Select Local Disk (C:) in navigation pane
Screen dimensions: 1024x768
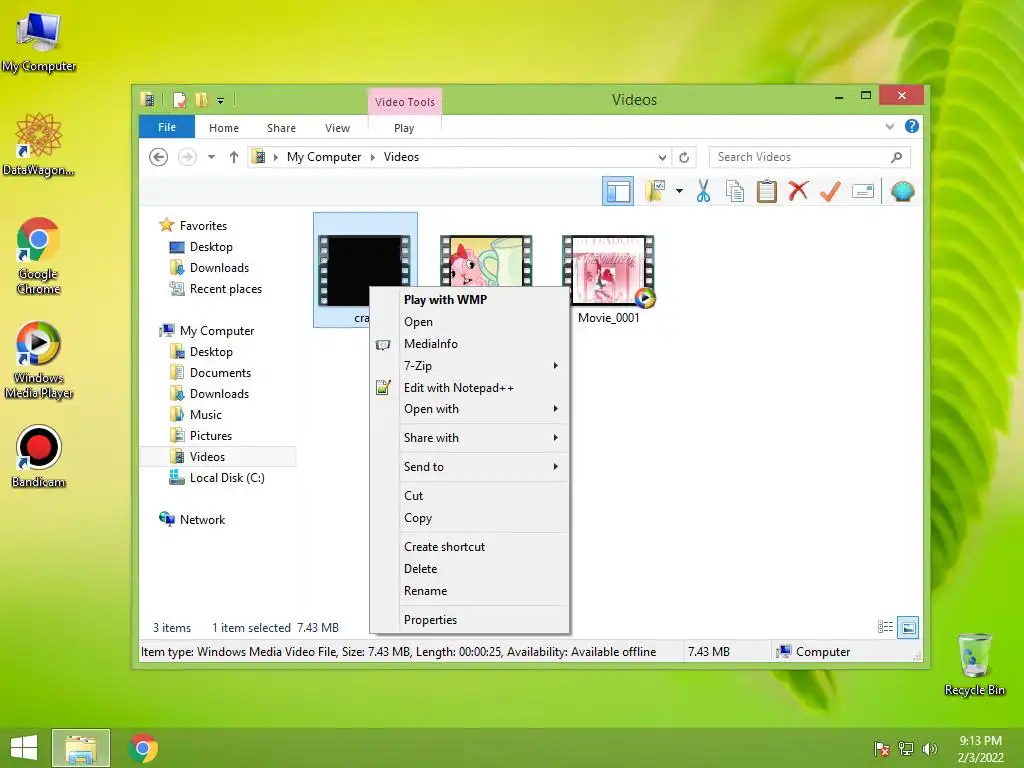(x=219, y=478)
